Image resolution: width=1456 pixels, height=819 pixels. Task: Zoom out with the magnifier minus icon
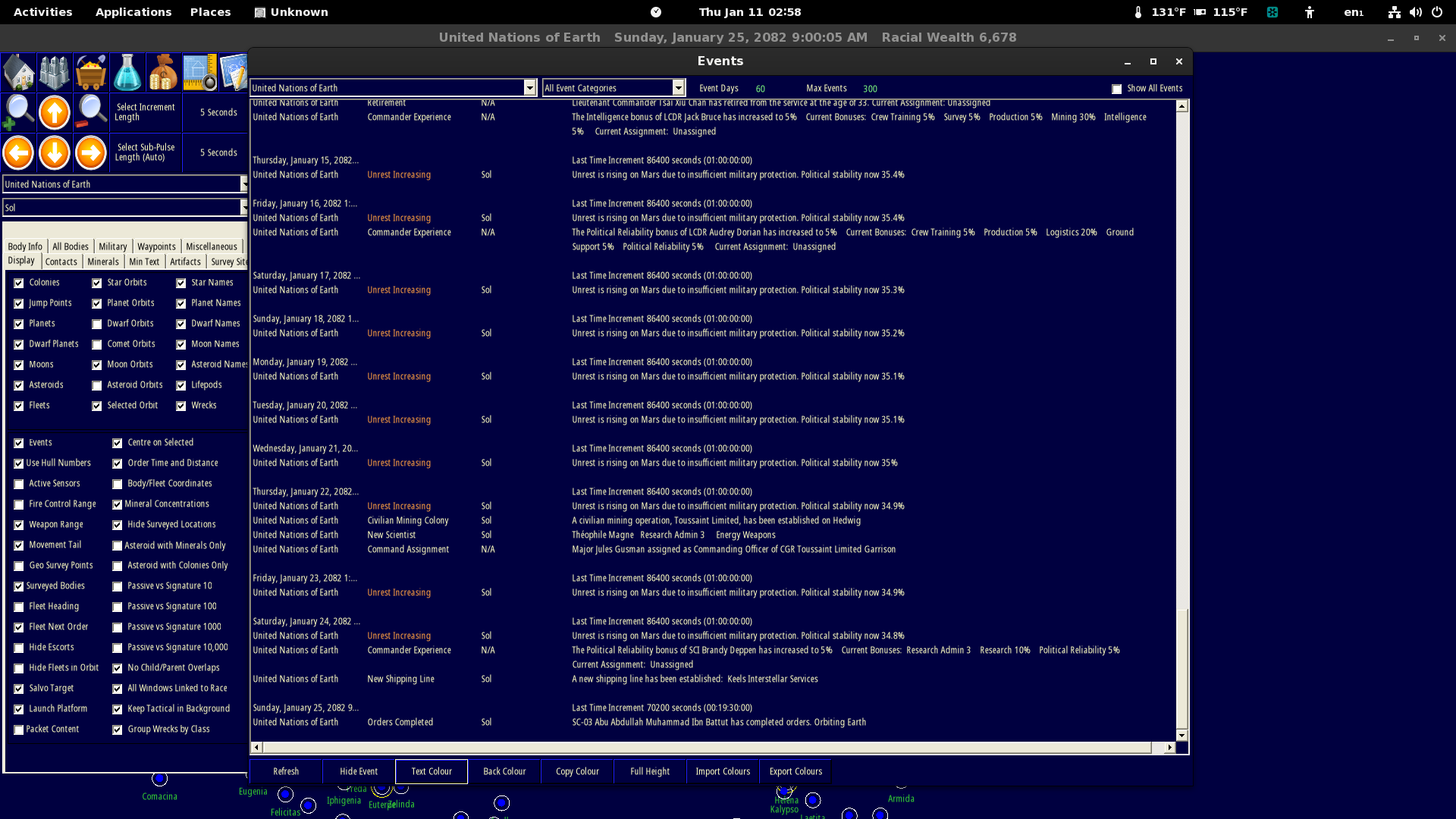[x=91, y=112]
